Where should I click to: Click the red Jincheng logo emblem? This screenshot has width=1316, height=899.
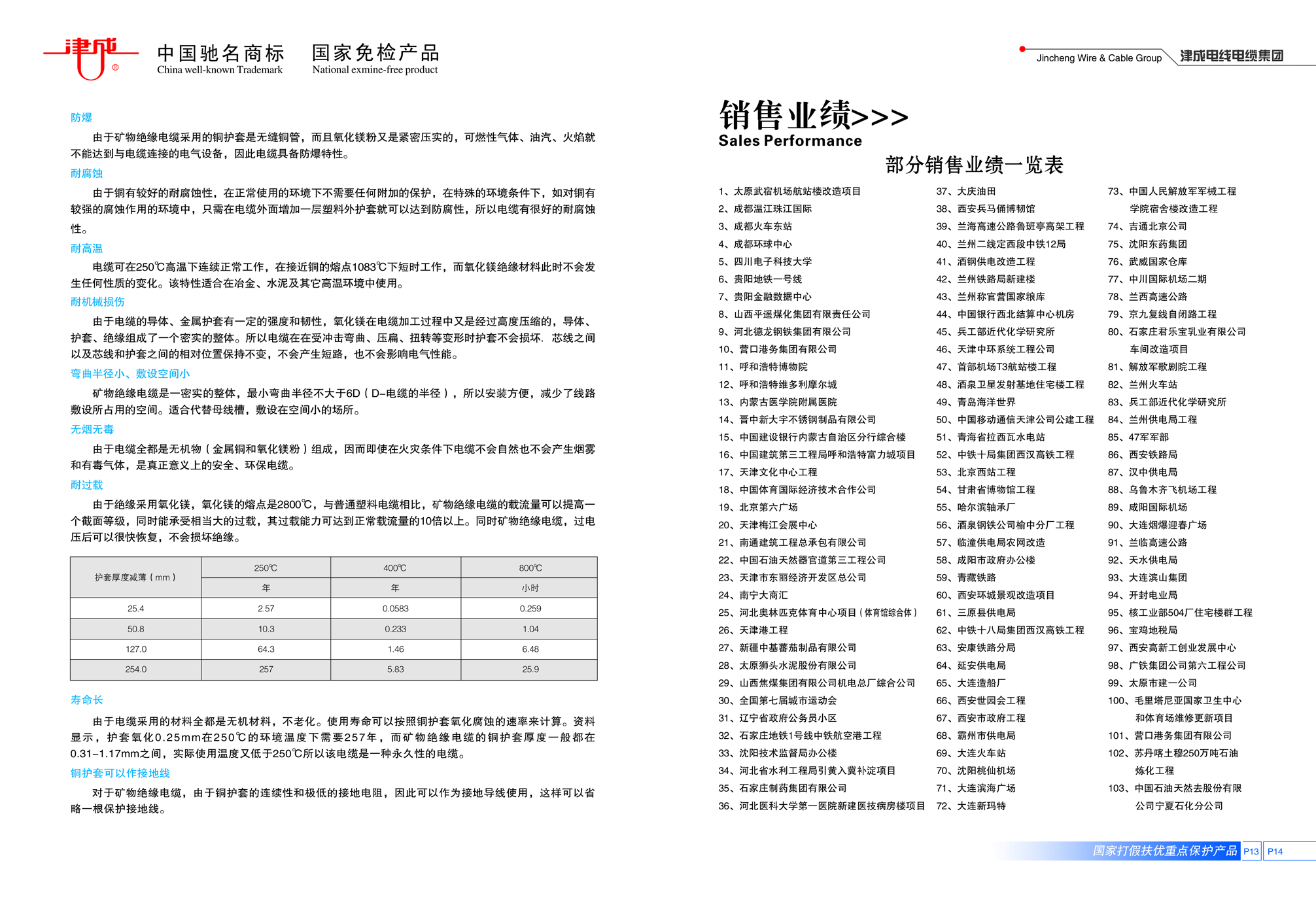91,58
